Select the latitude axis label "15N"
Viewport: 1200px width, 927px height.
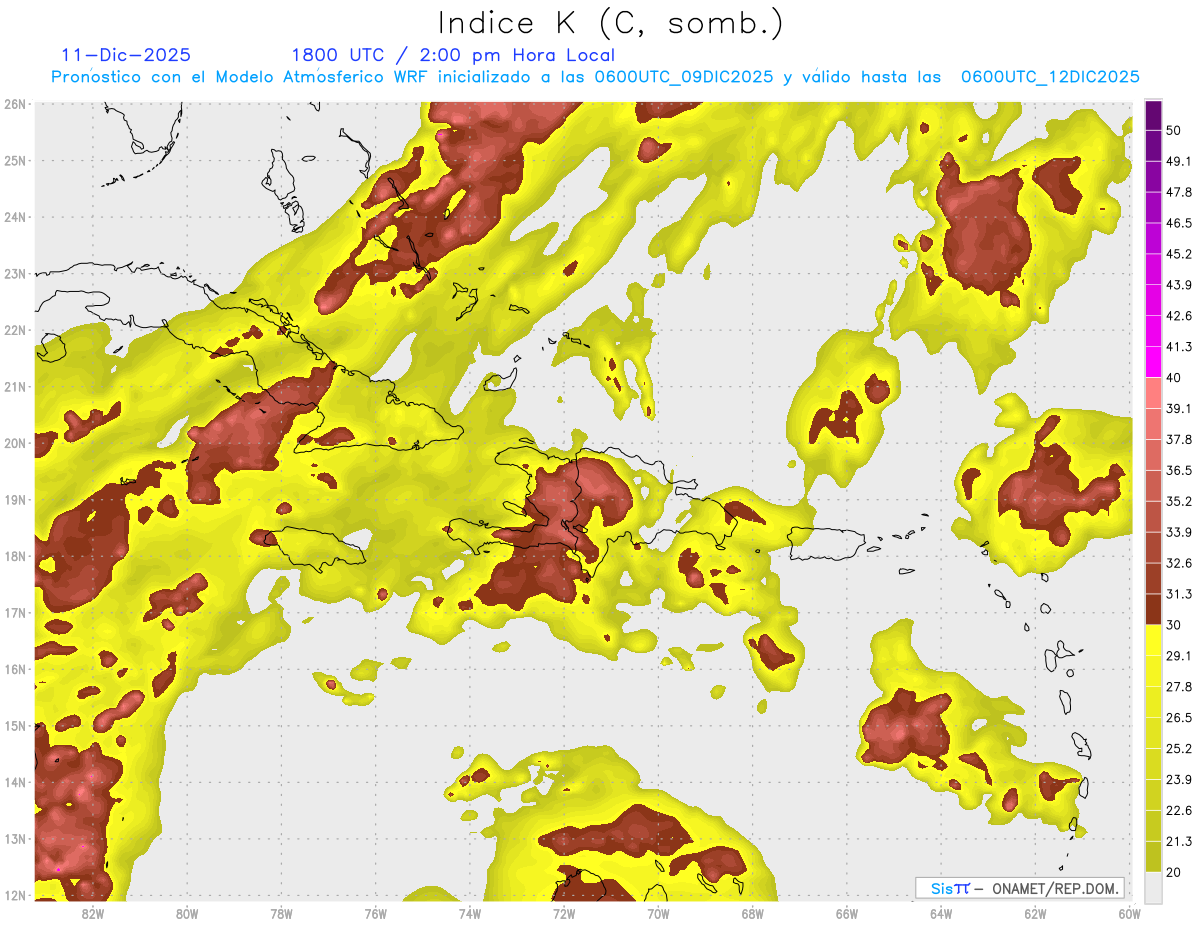coord(15,726)
